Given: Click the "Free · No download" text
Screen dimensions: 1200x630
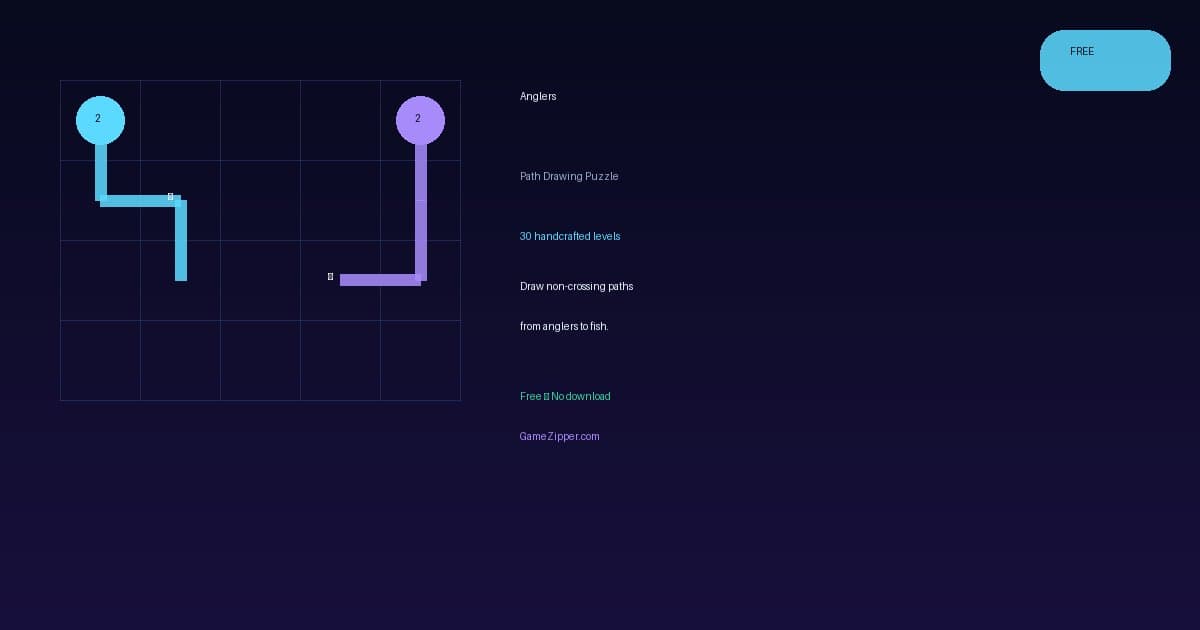Looking at the screenshot, I should point(565,396).
